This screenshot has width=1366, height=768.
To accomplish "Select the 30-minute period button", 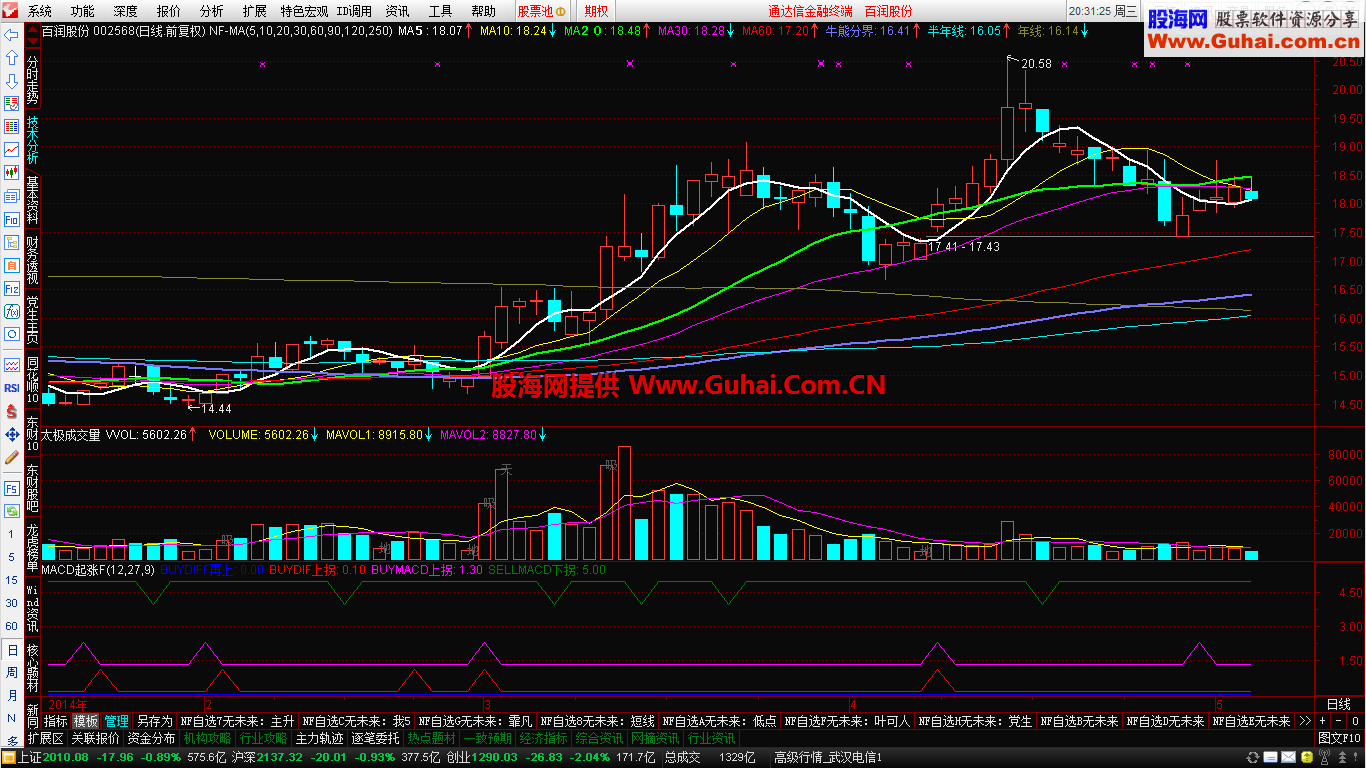I will (x=11, y=603).
